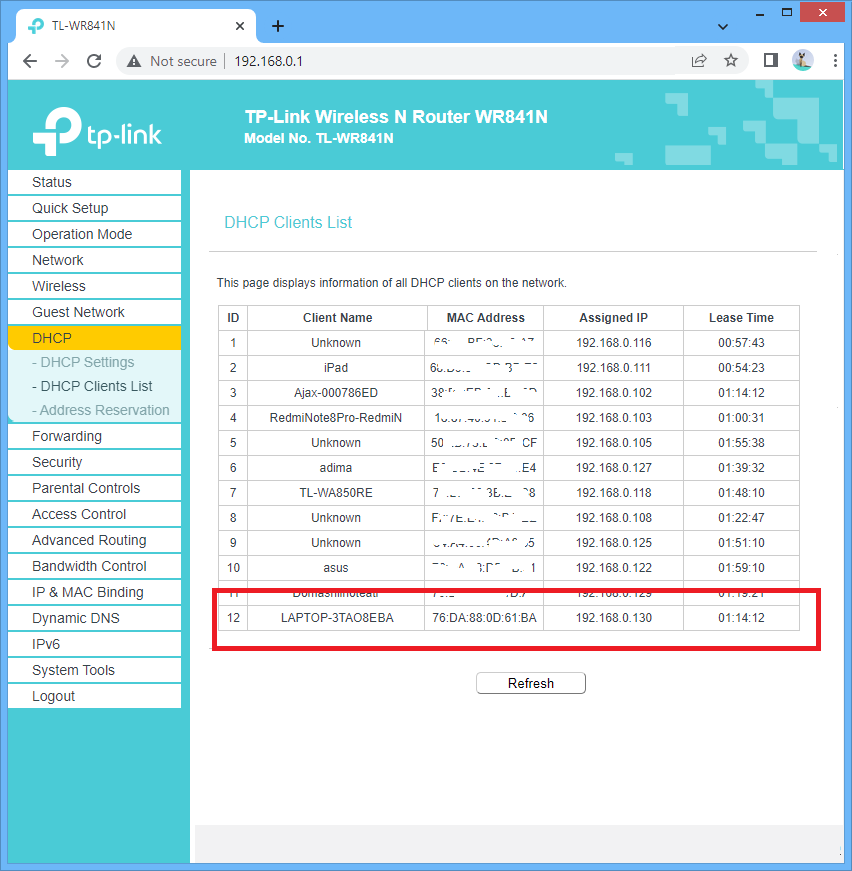
Task: Click the DHCP Clients List page heading
Action: pos(288,222)
